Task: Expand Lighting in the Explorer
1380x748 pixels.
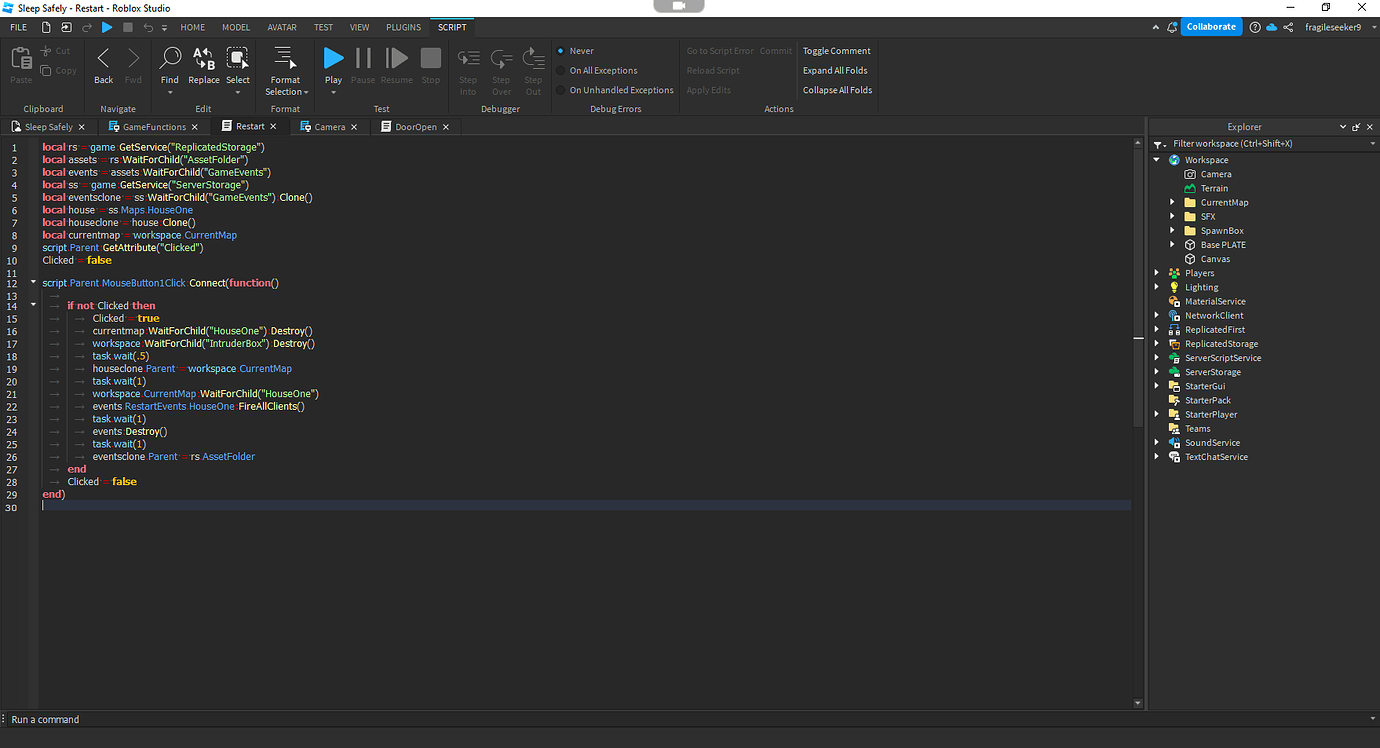Action: 1157,287
